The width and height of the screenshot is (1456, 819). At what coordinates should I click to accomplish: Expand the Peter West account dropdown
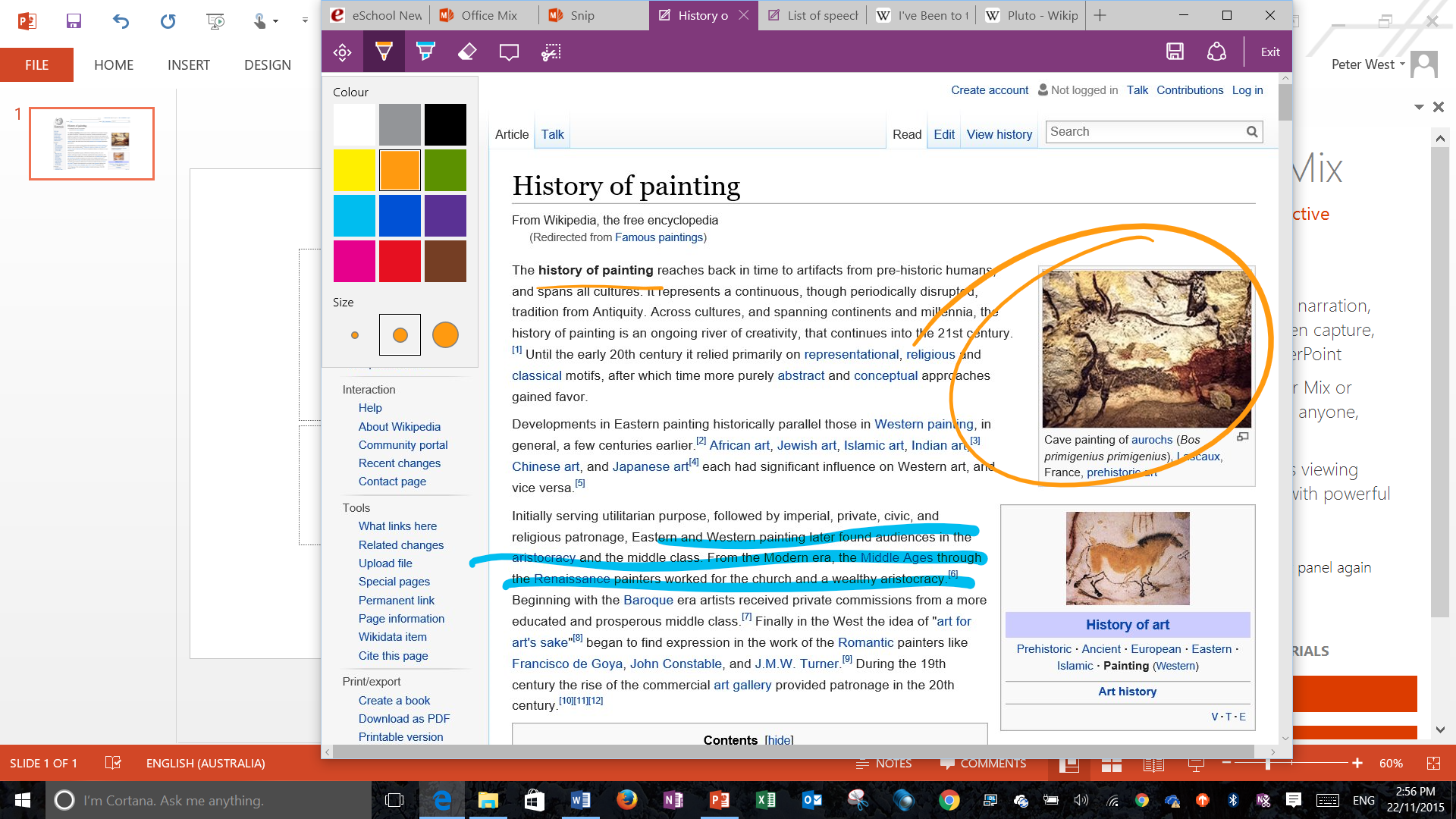[x=1402, y=64]
